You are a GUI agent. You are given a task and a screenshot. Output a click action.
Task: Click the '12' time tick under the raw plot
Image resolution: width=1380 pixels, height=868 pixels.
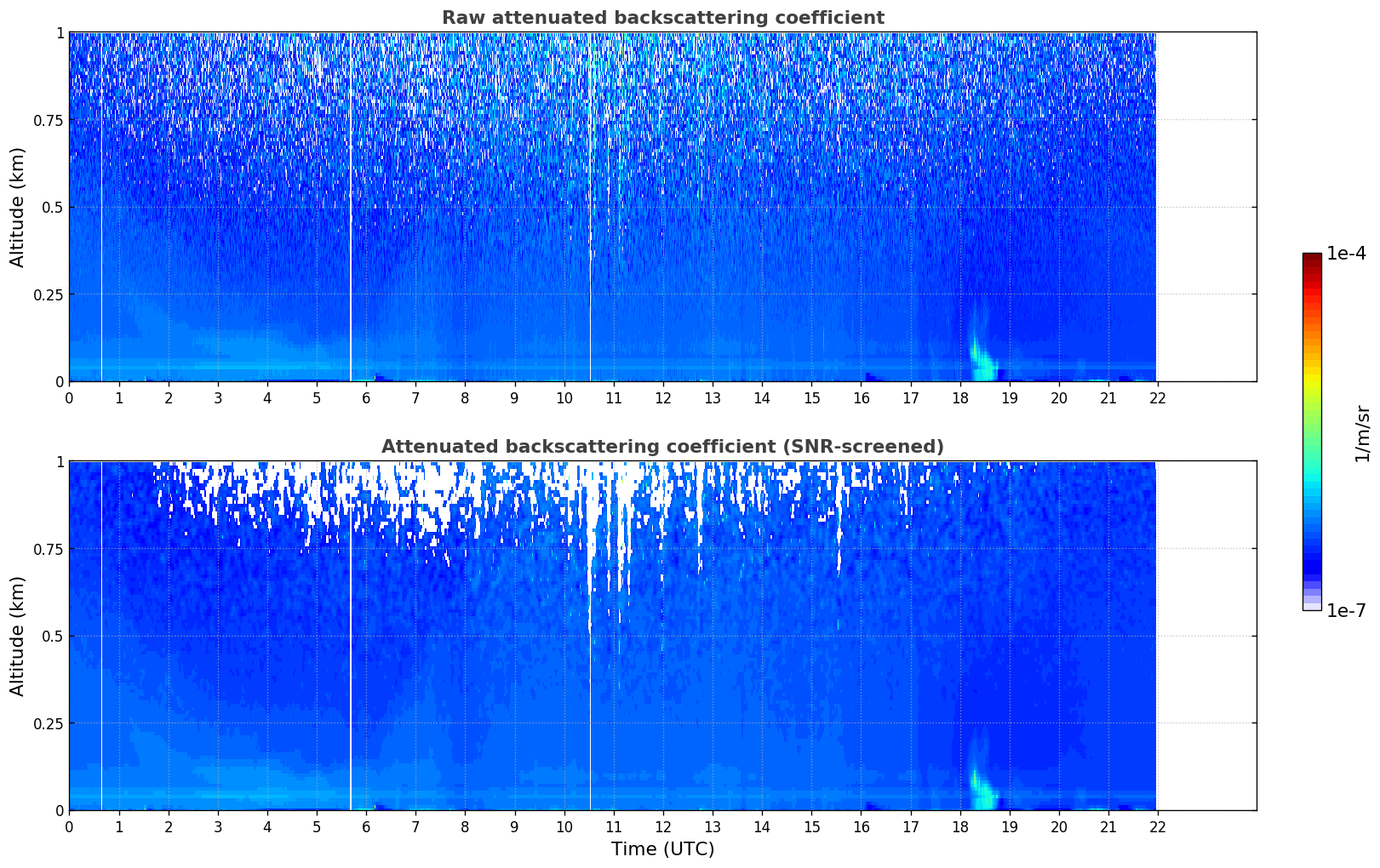coord(662,398)
